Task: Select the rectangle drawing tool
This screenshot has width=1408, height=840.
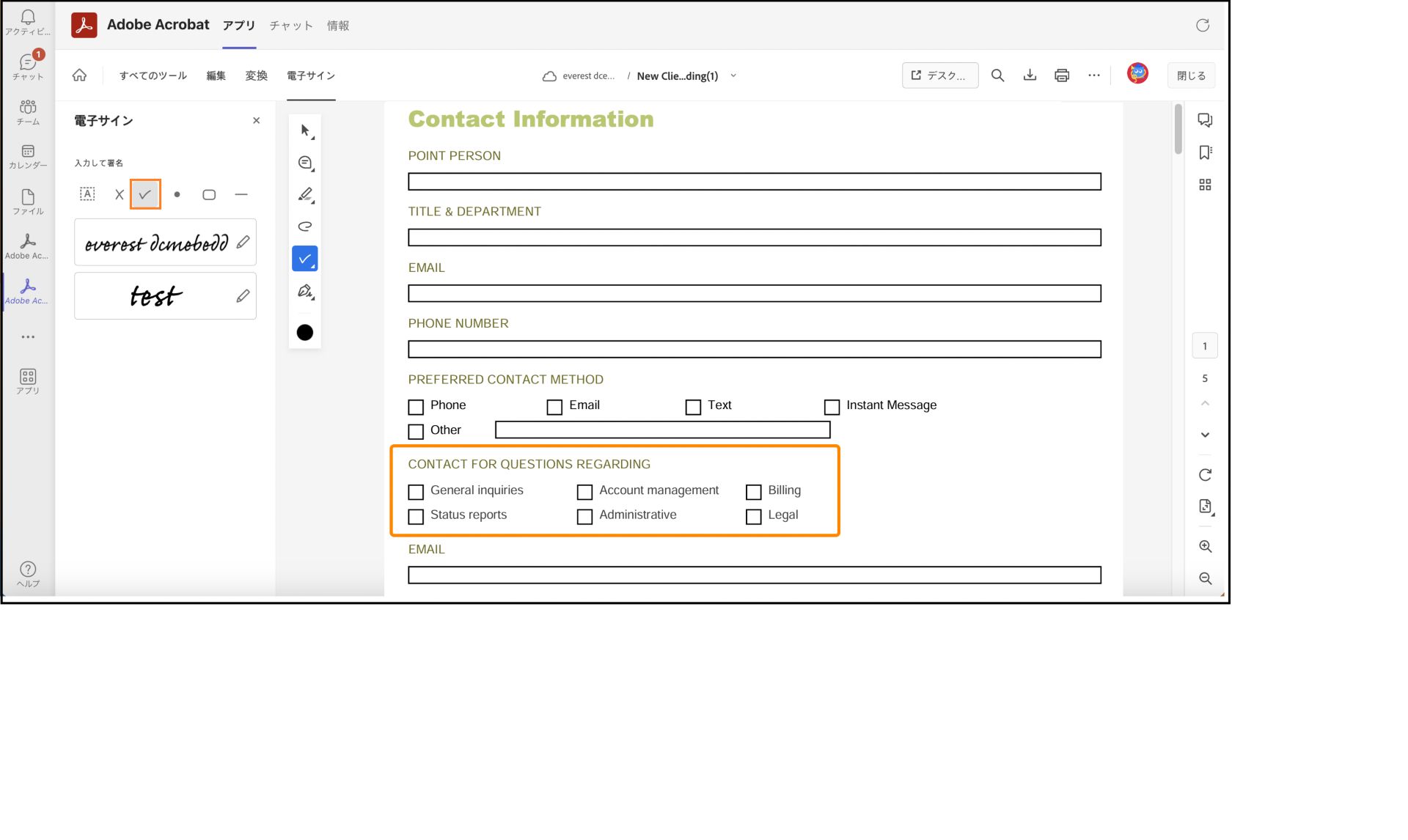Action: click(x=209, y=194)
